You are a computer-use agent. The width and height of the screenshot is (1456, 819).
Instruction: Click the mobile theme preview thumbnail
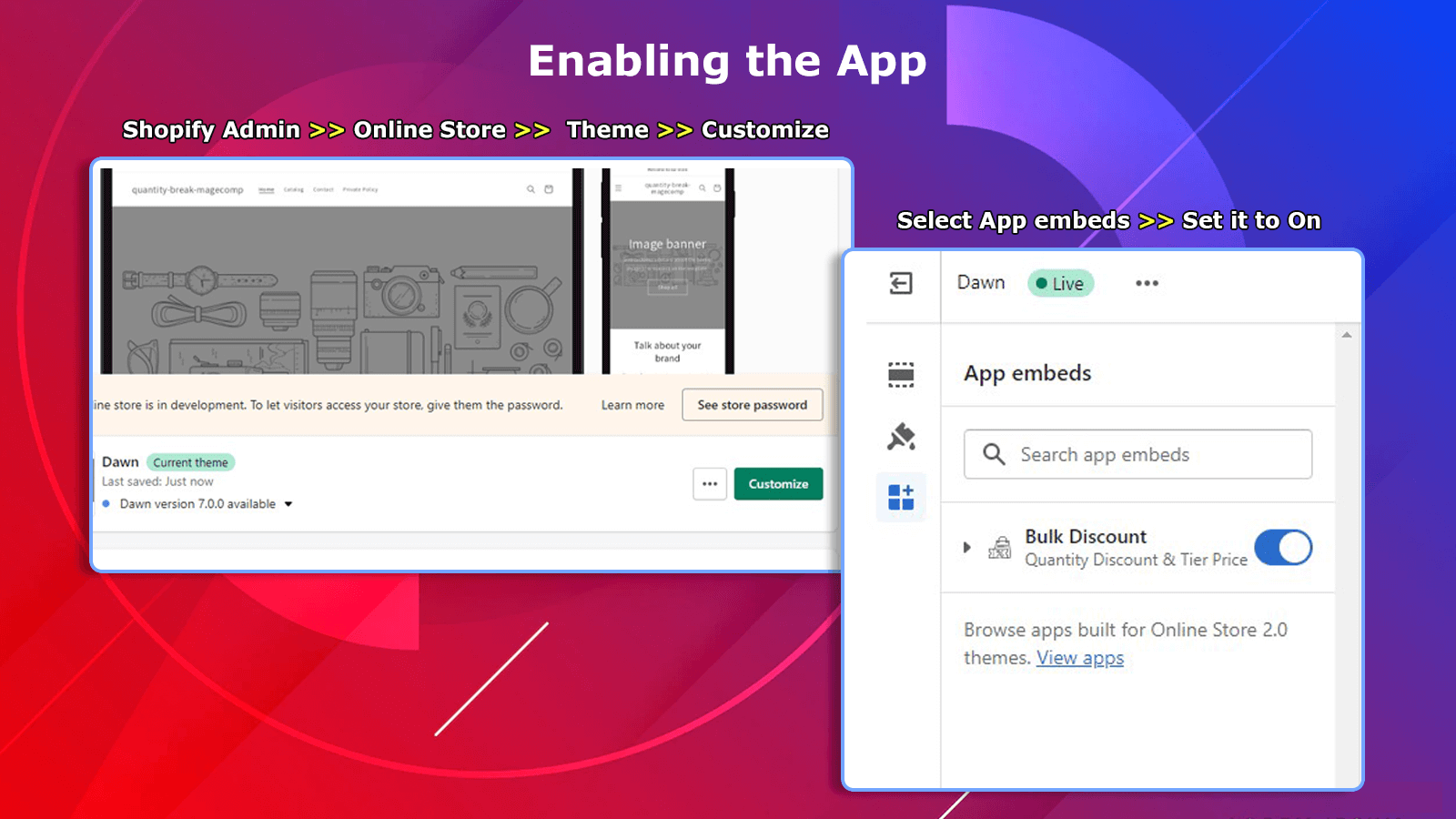[x=668, y=271]
